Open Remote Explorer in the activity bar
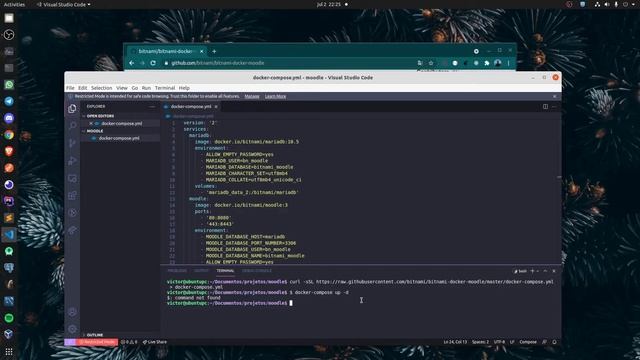 tap(72, 178)
